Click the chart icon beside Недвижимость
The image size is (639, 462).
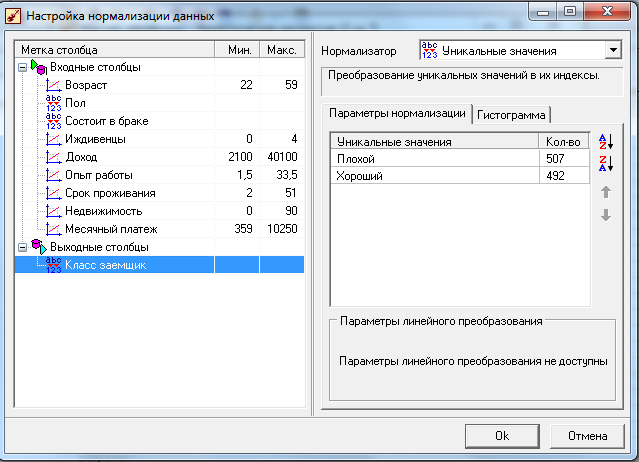53,211
